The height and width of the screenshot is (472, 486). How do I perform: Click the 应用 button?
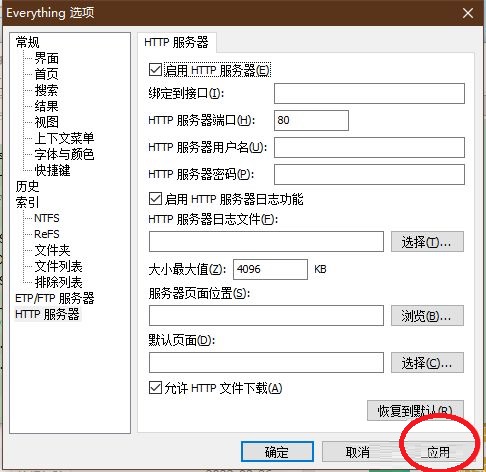tap(438, 452)
